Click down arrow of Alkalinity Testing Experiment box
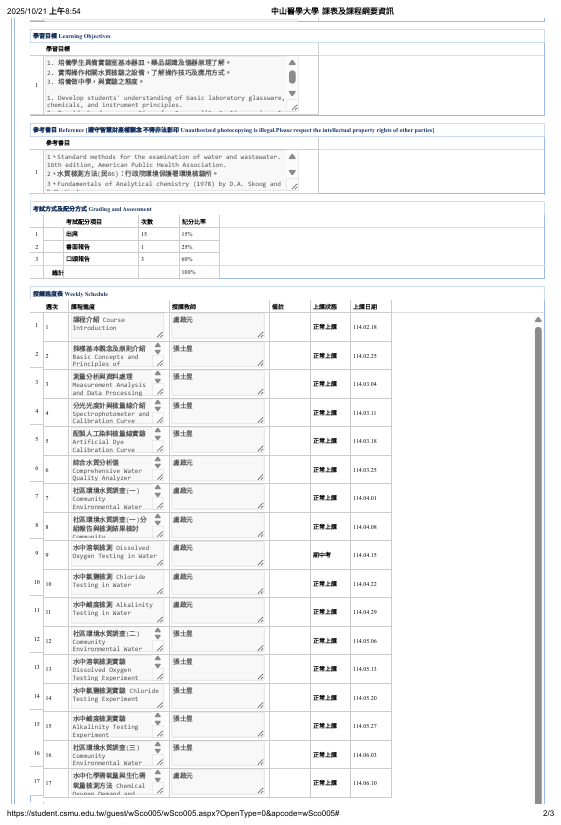 (158, 722)
